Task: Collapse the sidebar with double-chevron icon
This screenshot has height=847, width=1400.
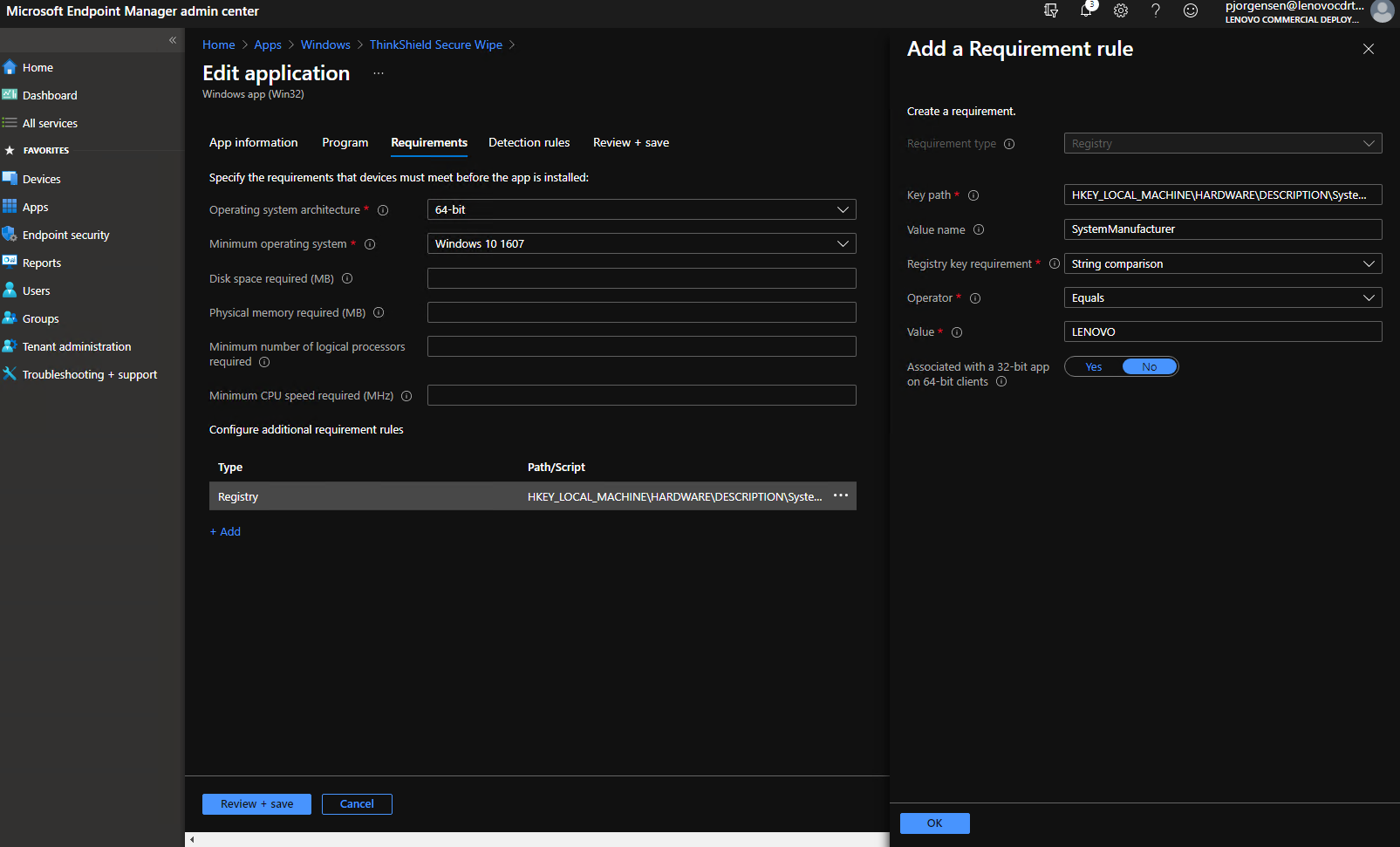Action: coord(173,40)
